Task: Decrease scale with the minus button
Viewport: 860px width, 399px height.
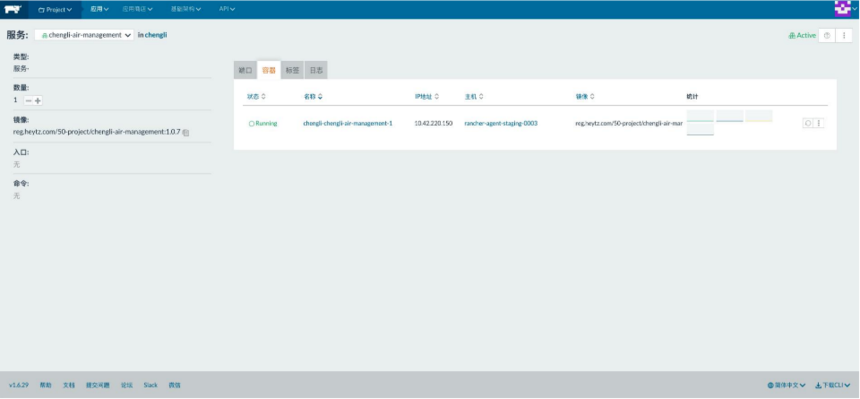Action: [x=29, y=100]
